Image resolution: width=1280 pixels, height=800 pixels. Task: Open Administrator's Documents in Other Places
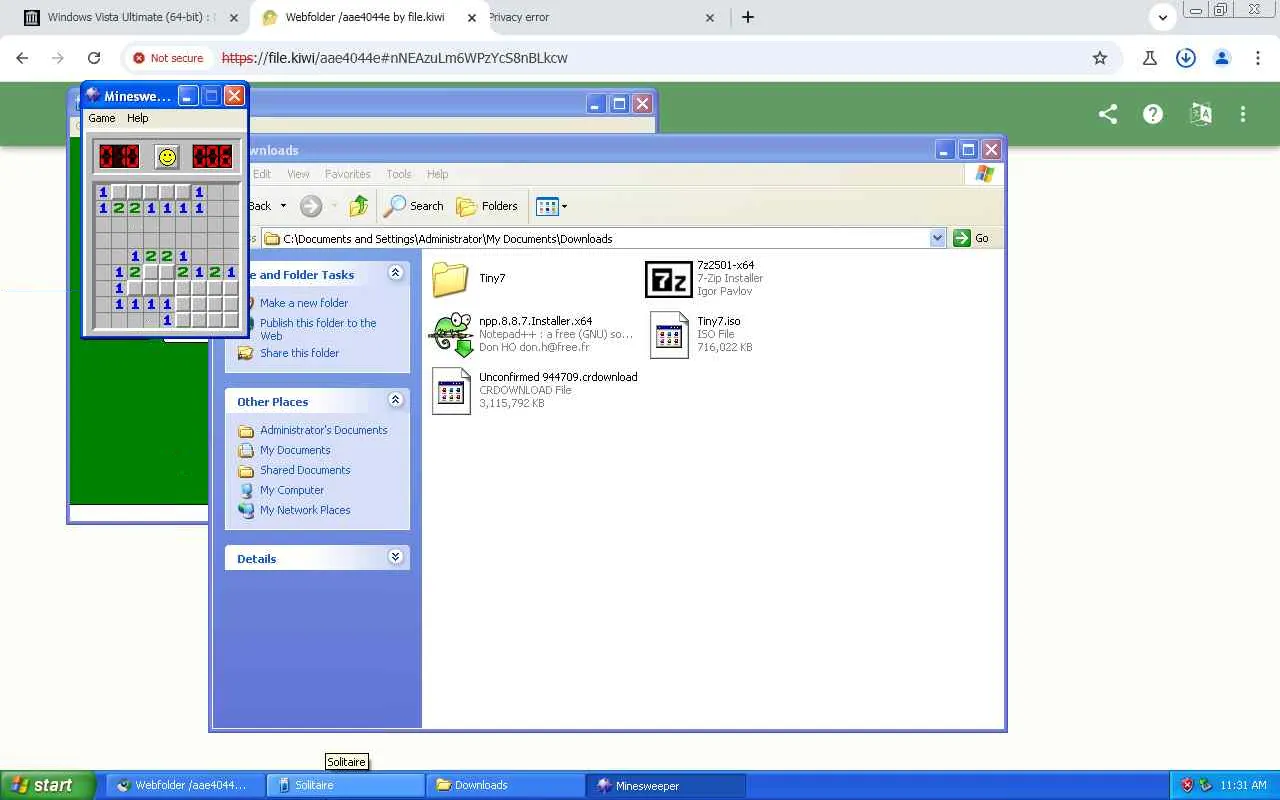coord(323,430)
